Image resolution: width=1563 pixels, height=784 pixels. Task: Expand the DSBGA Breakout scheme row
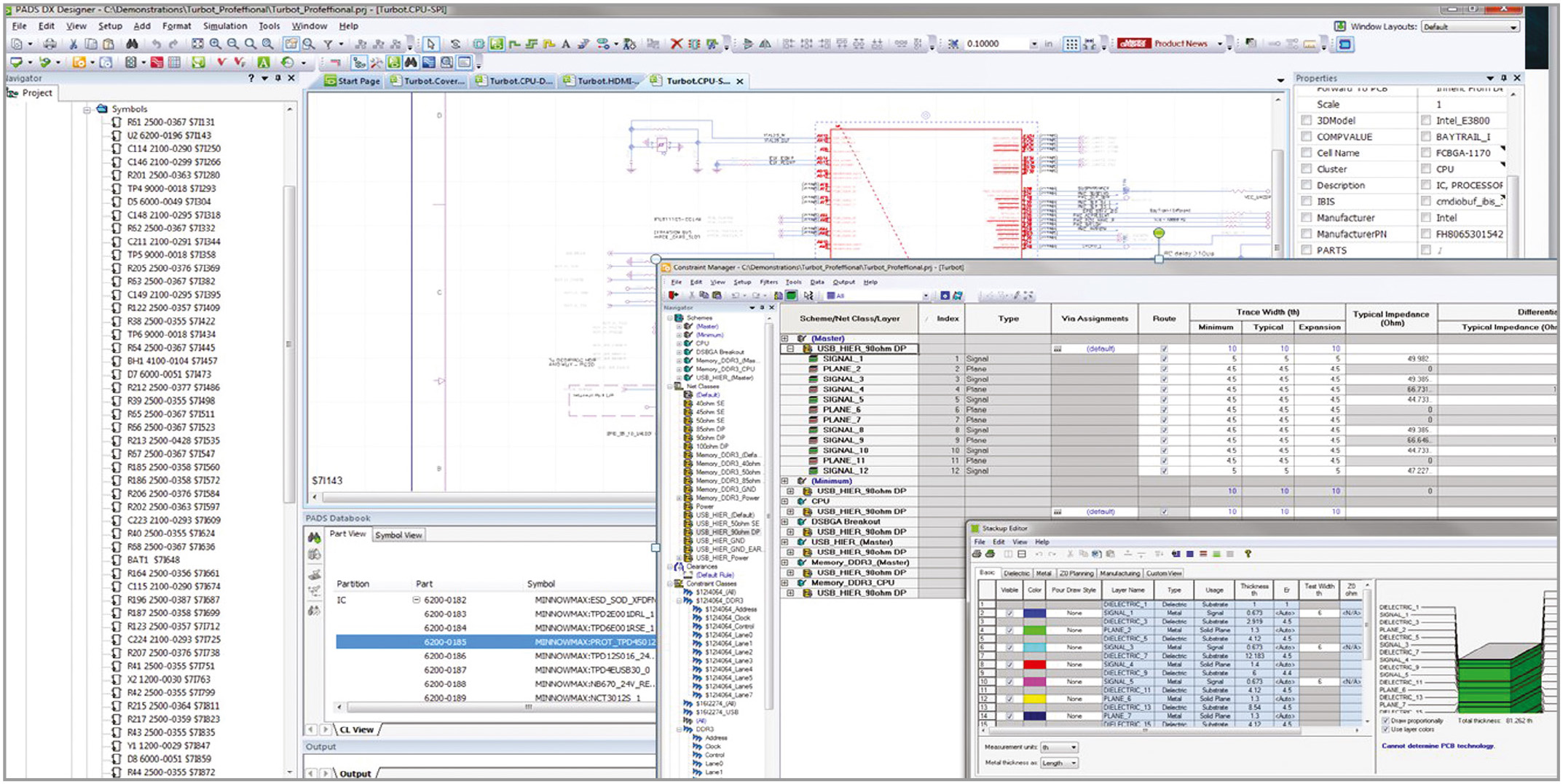[x=785, y=522]
